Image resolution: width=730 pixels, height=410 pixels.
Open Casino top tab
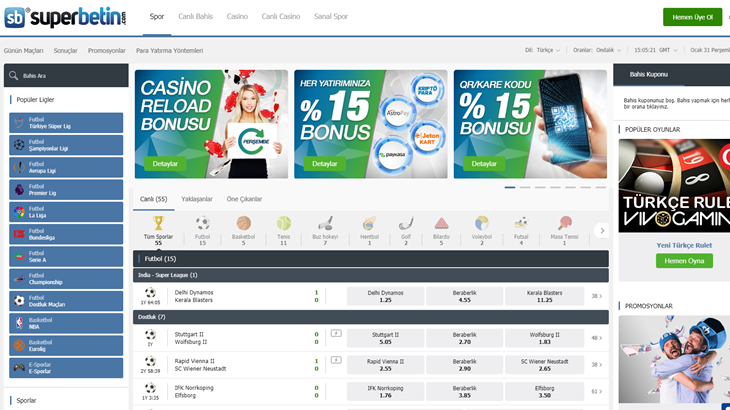pyautogui.click(x=237, y=17)
